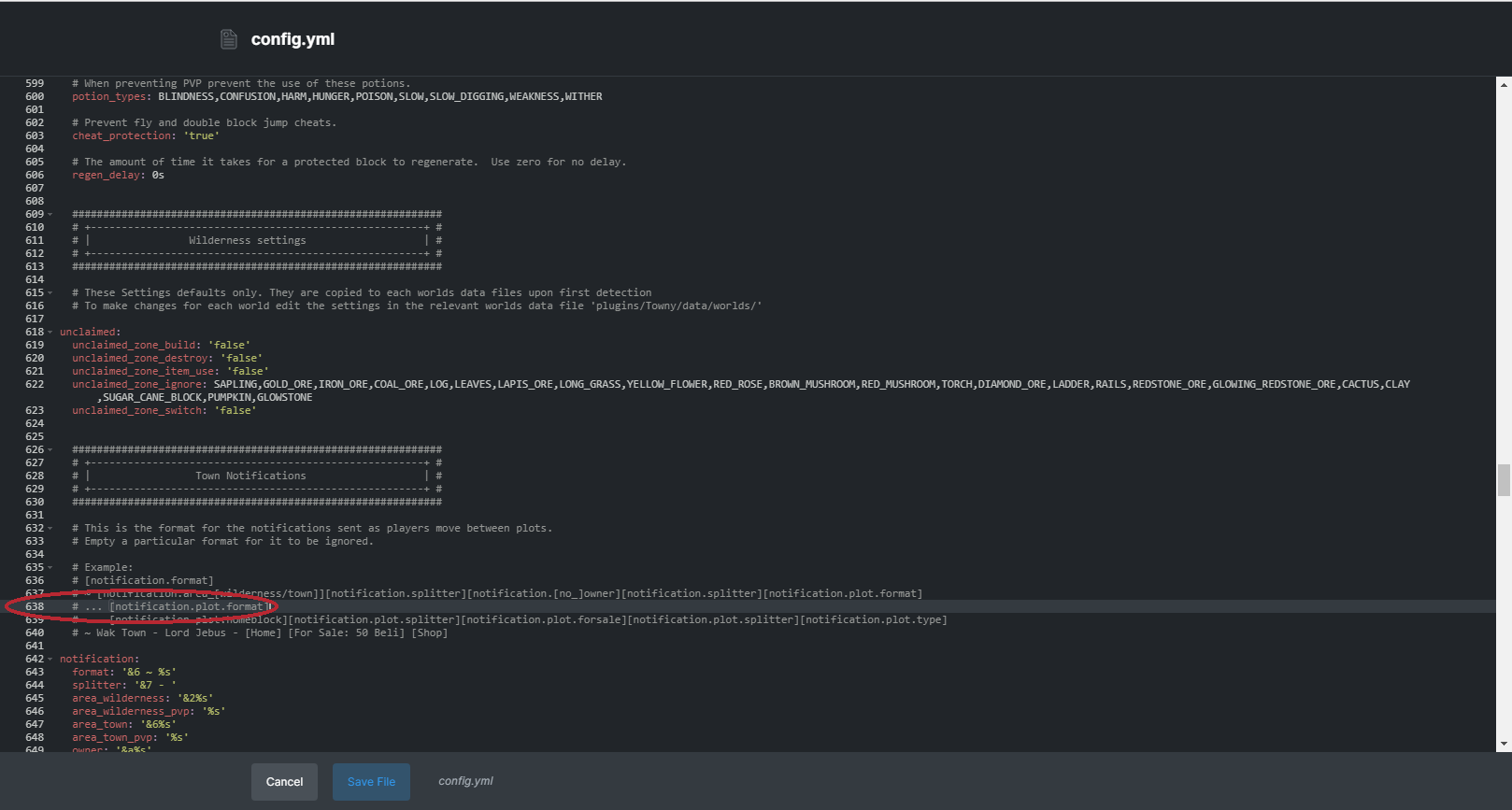Click the Save File button

click(371, 782)
